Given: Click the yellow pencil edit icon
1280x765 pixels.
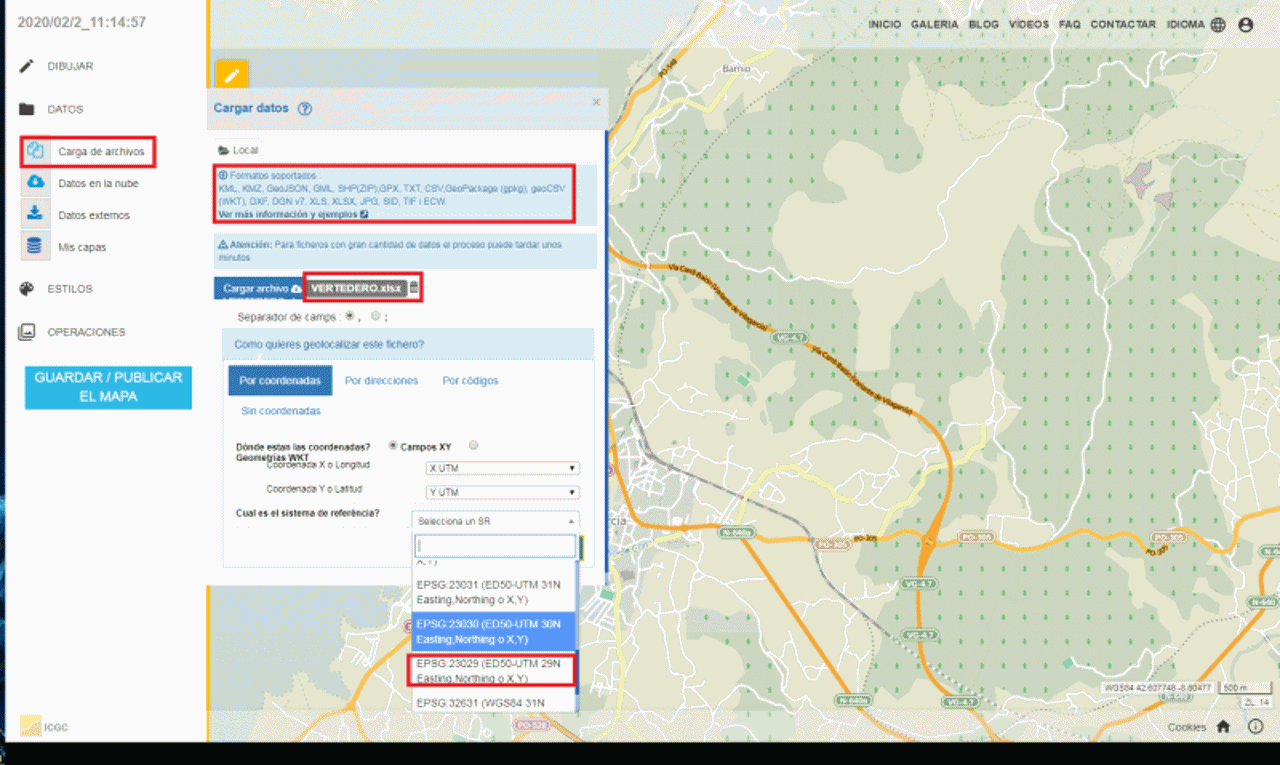Looking at the screenshot, I should (231, 74).
